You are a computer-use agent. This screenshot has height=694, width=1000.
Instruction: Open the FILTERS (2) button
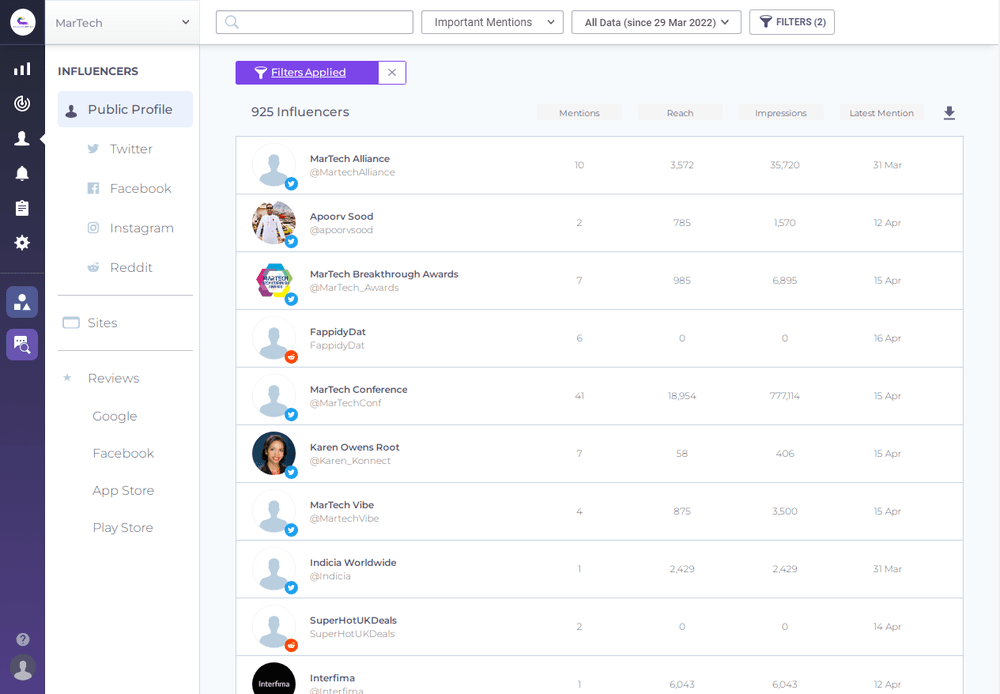coord(791,22)
